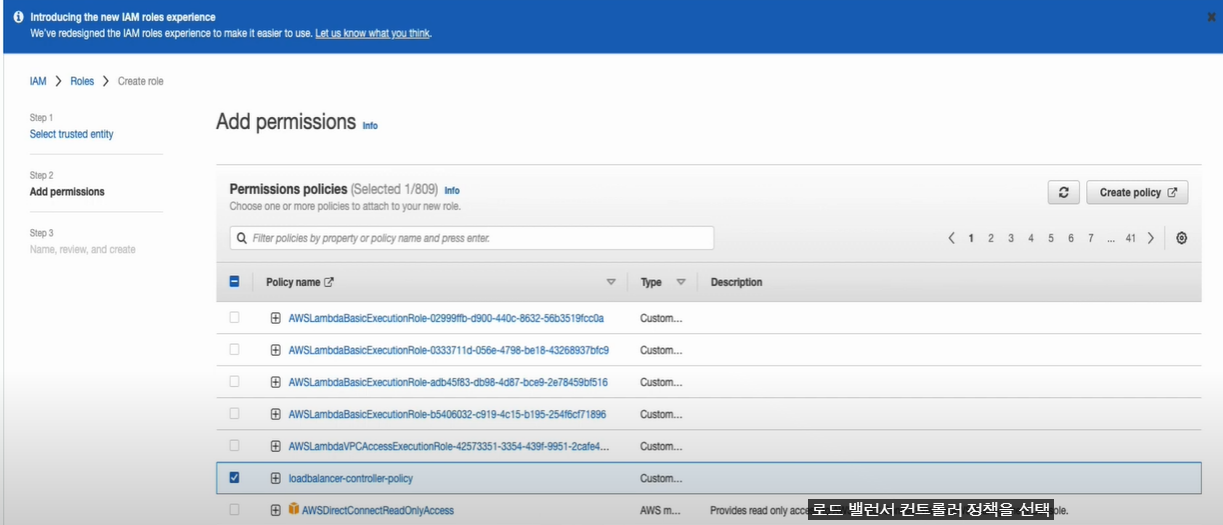Check AWSLambdaBasicExecutionRole-02999ffb policy checkbox
Viewport: 1223px width, 525px height.
234,317
